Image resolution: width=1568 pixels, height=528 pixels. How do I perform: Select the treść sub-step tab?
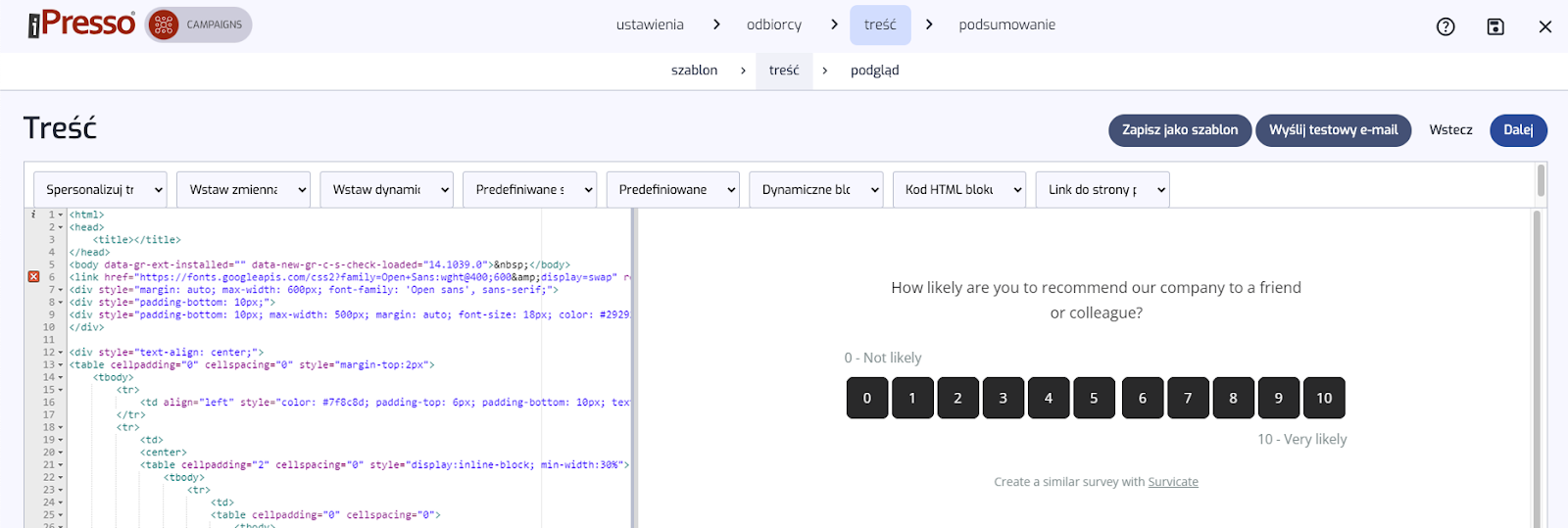[x=784, y=71]
